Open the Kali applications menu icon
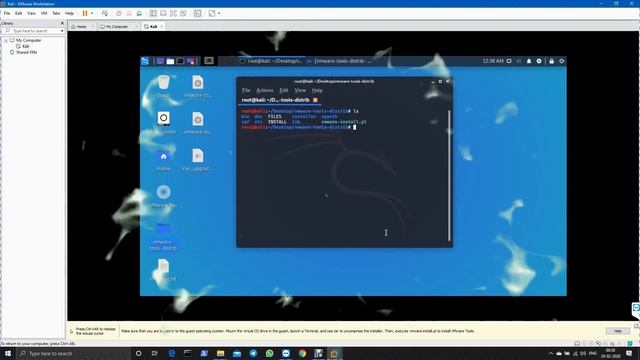The image size is (640, 360). coord(145,61)
